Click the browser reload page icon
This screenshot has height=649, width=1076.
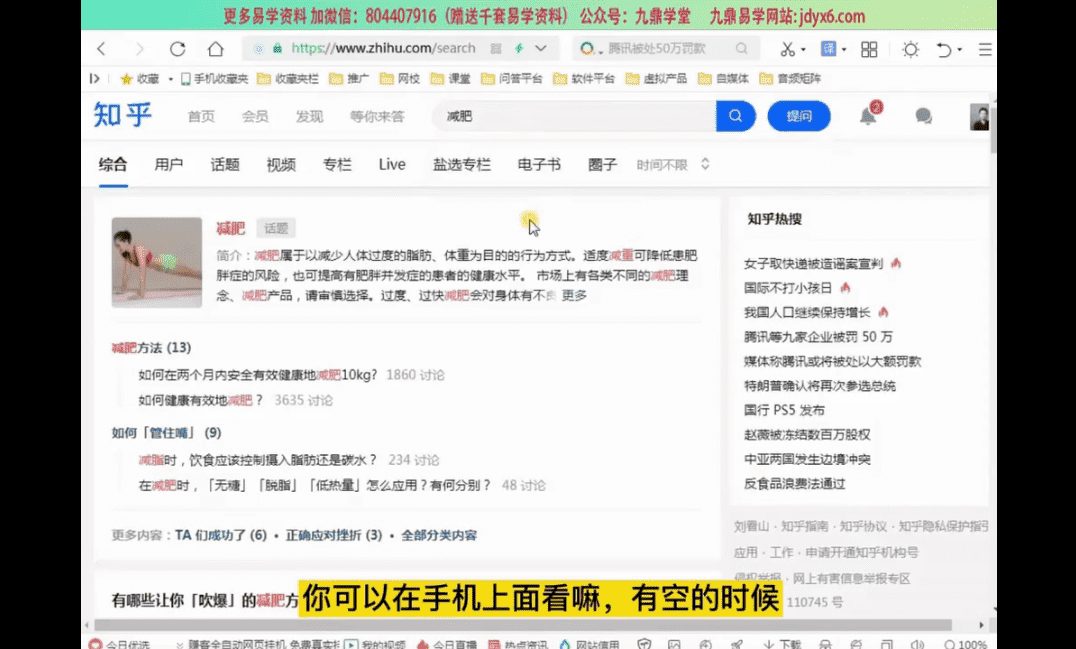point(177,49)
